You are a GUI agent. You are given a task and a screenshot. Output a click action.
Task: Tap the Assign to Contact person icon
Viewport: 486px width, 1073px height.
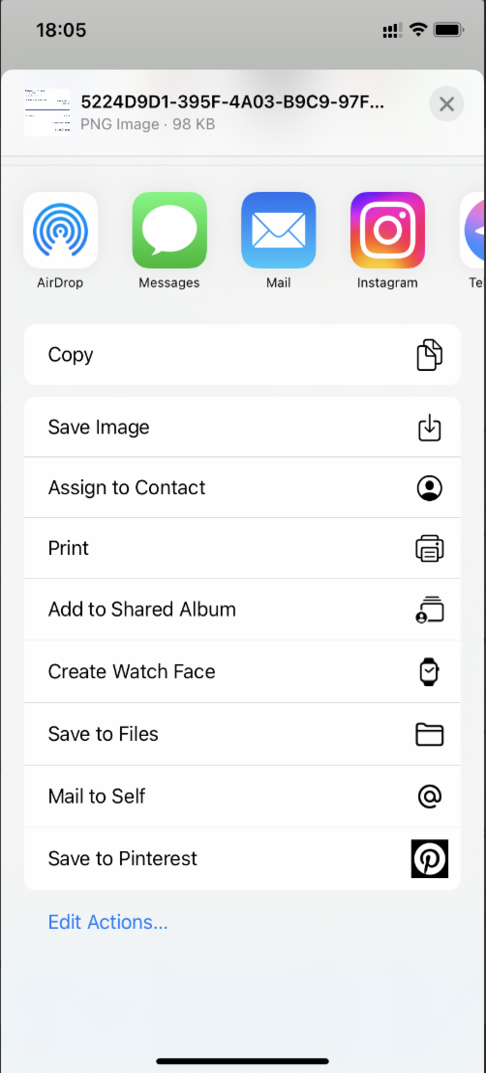pyautogui.click(x=429, y=488)
